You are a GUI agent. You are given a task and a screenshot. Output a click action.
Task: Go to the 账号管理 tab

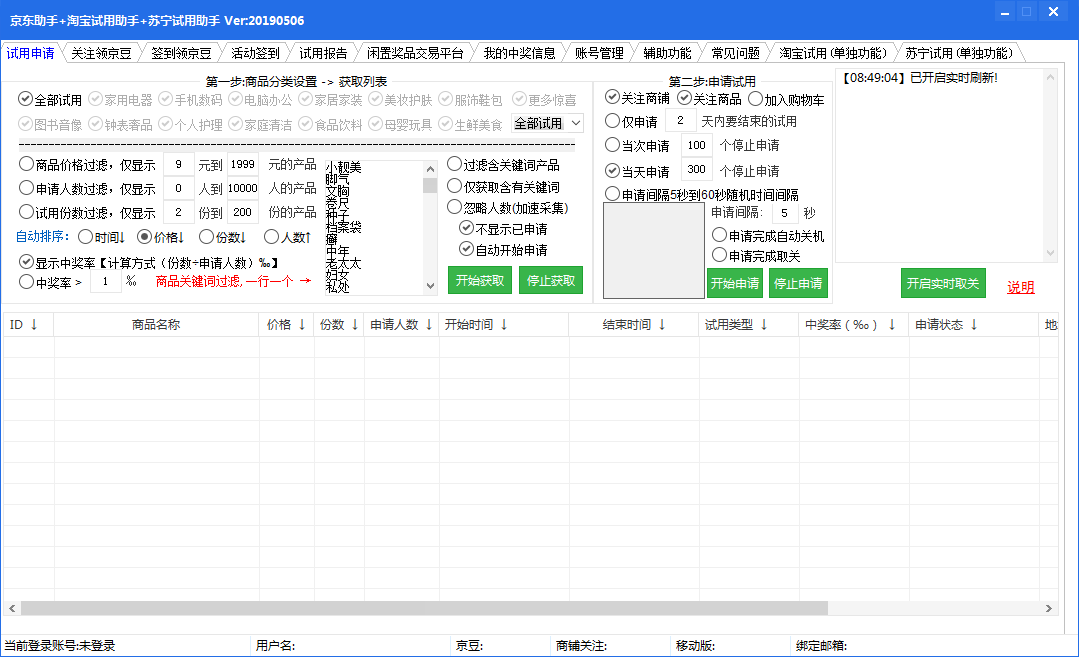[599, 53]
